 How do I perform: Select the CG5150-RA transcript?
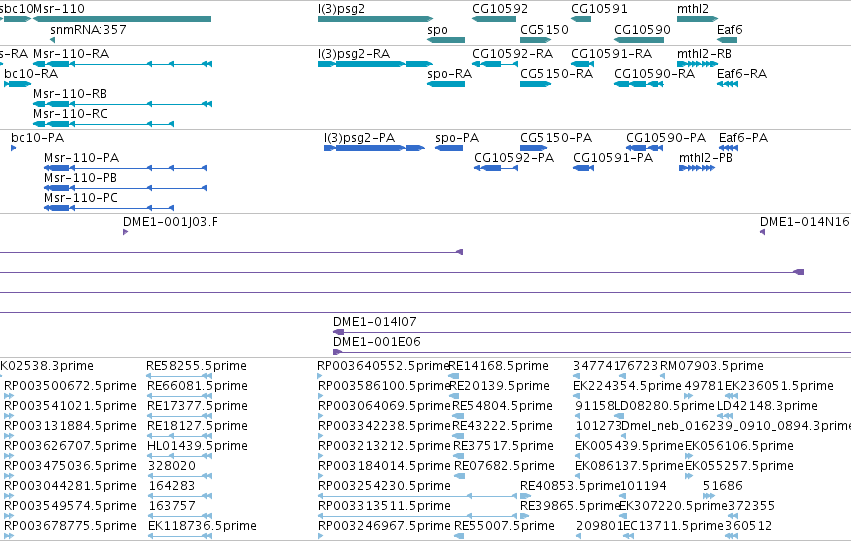536,84
